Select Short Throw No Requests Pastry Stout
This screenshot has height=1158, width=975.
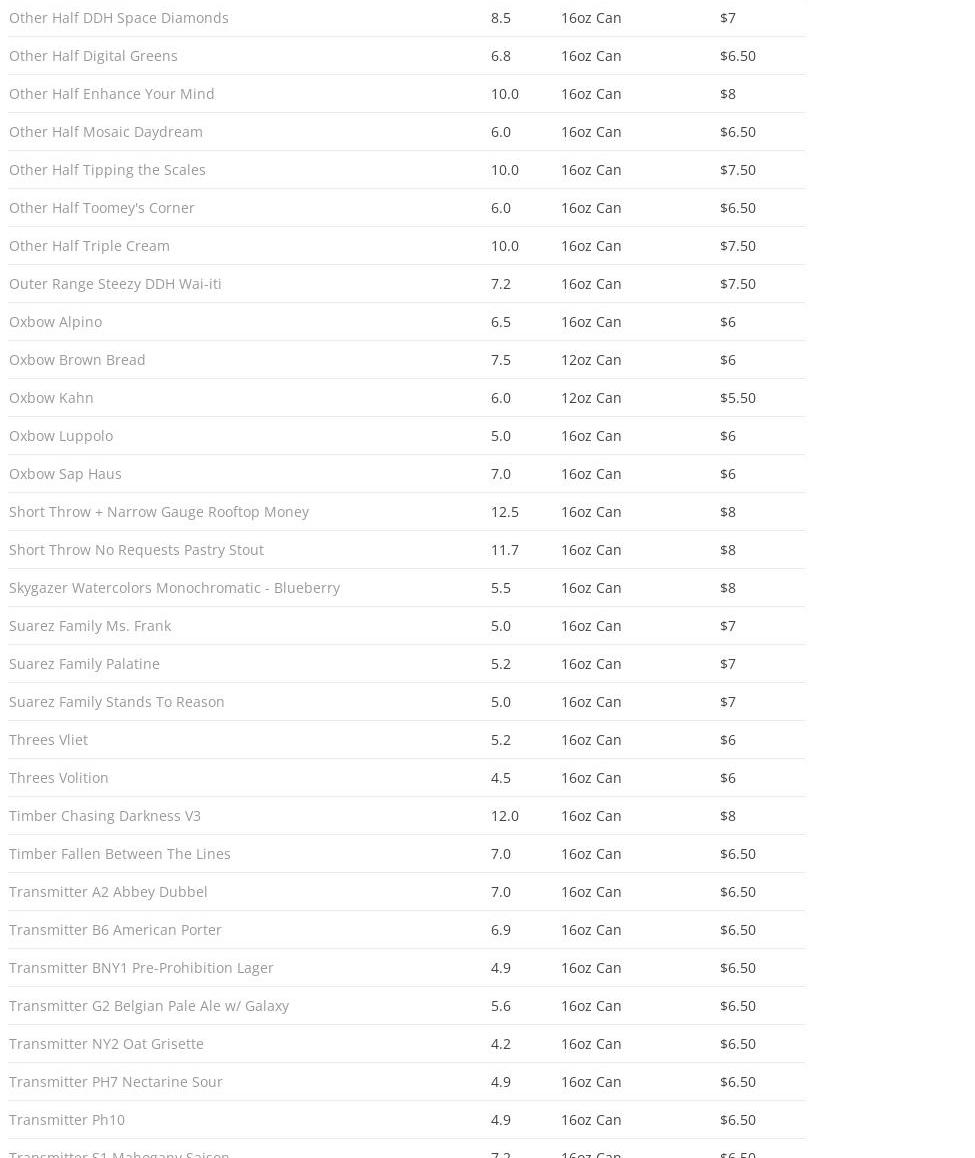tap(136, 550)
